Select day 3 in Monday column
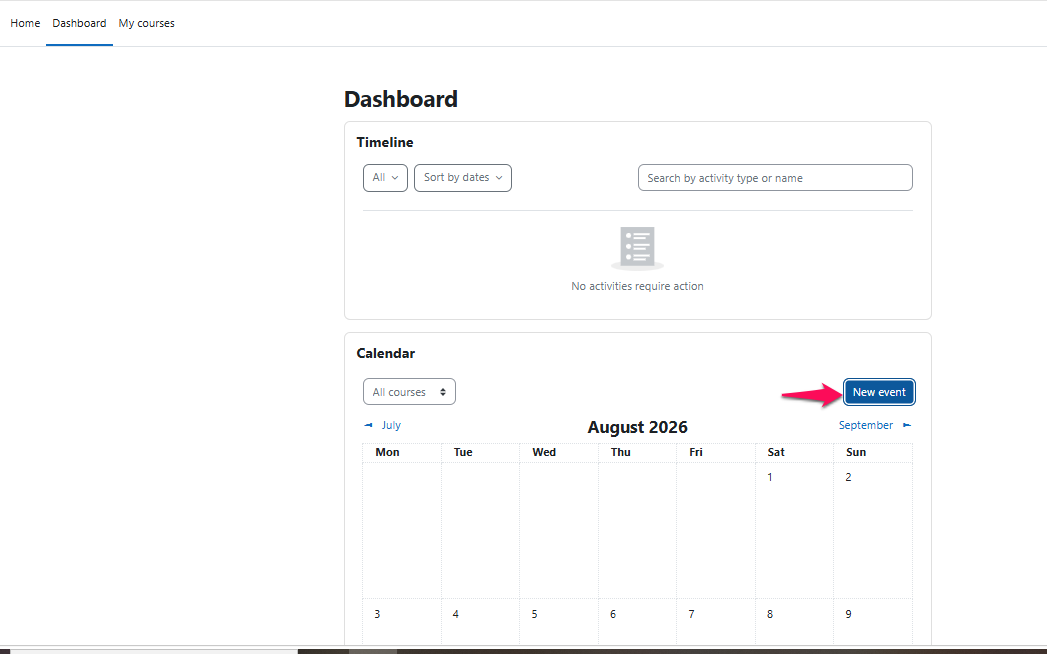1047x654 pixels. pos(377,614)
